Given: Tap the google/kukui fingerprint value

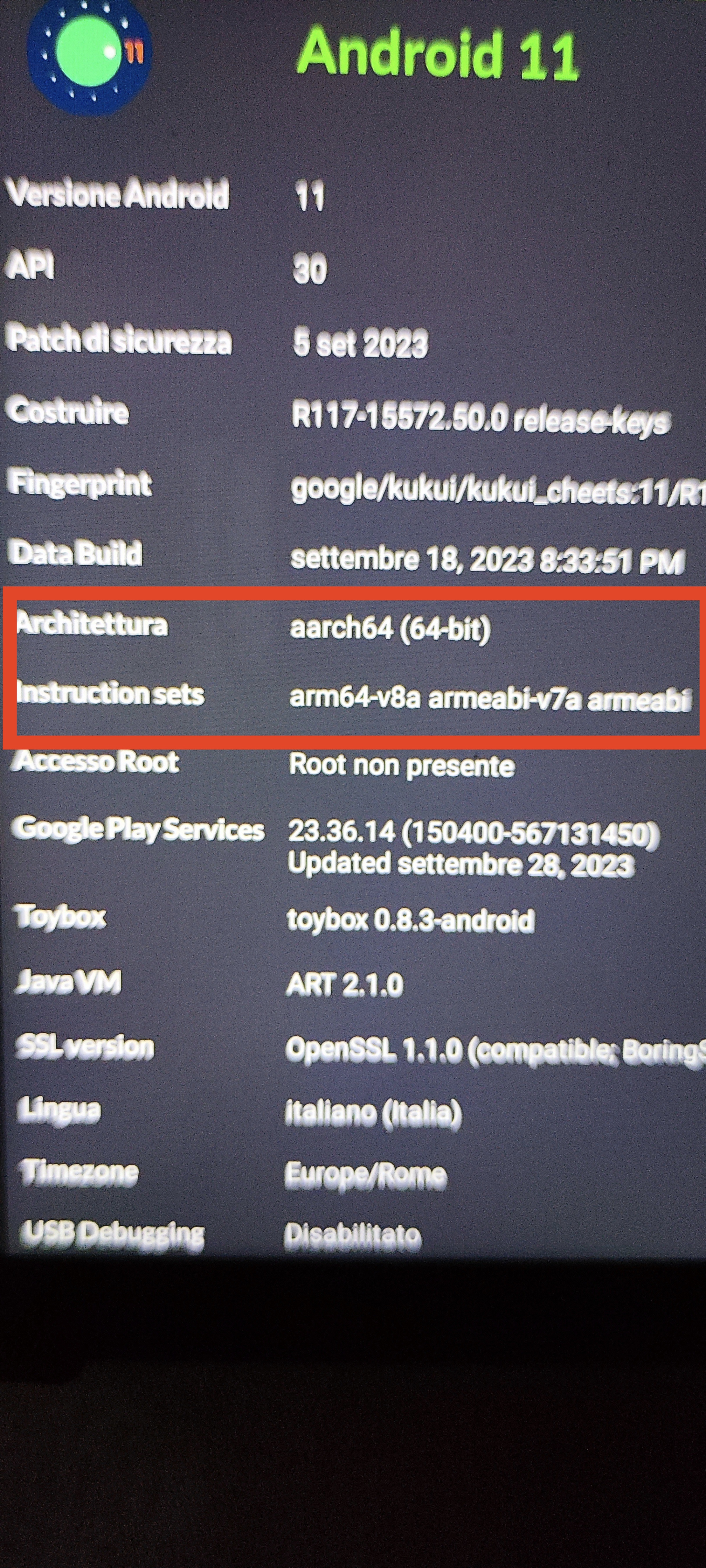Looking at the screenshot, I should [498, 490].
